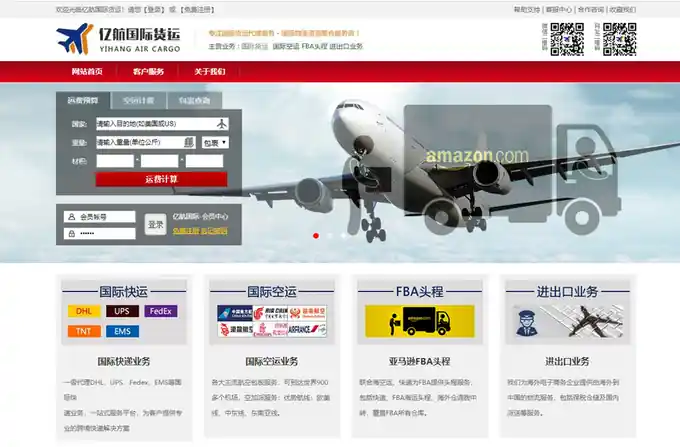
Task: Click the last link in top-right utility bar
Action: (x=622, y=9)
